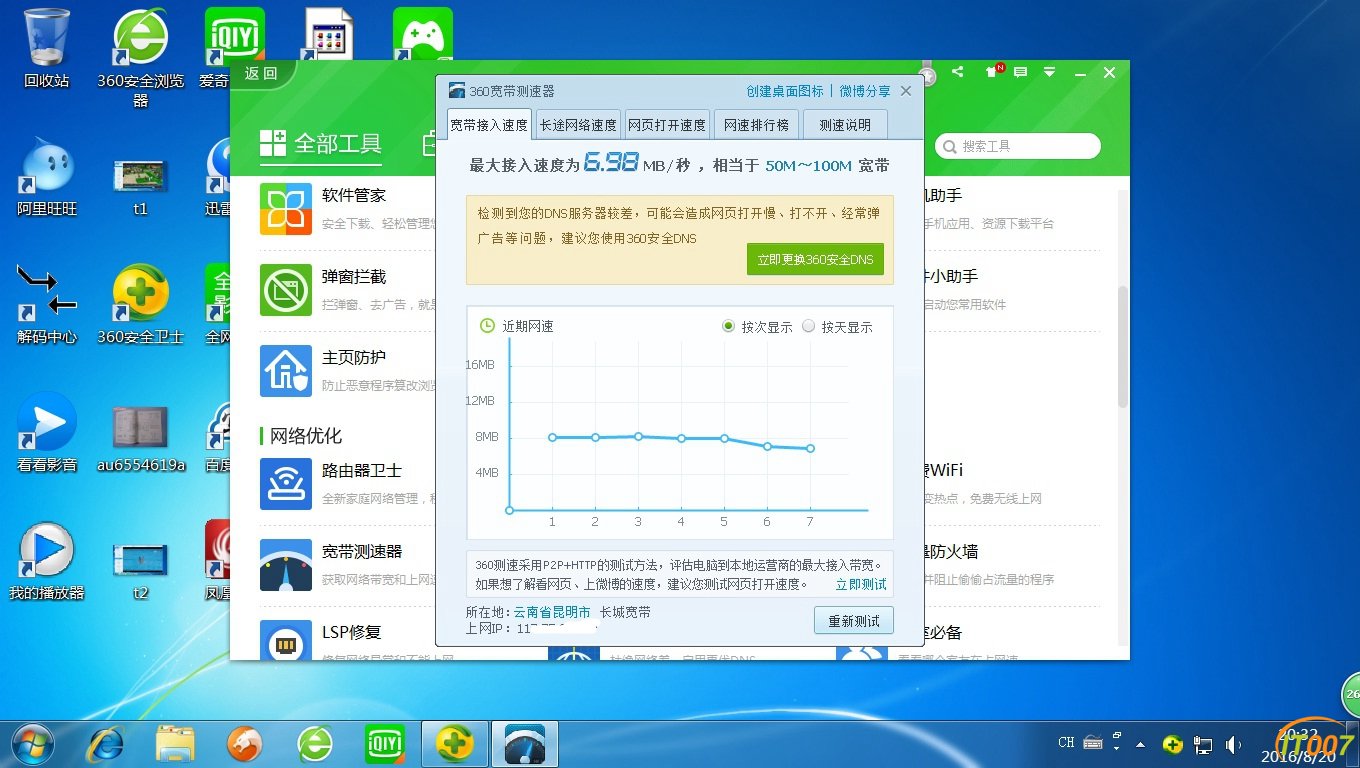Viewport: 1360px width, 768px height.
Task: Click the 返回 back button in 360 window
Action: pos(261,73)
